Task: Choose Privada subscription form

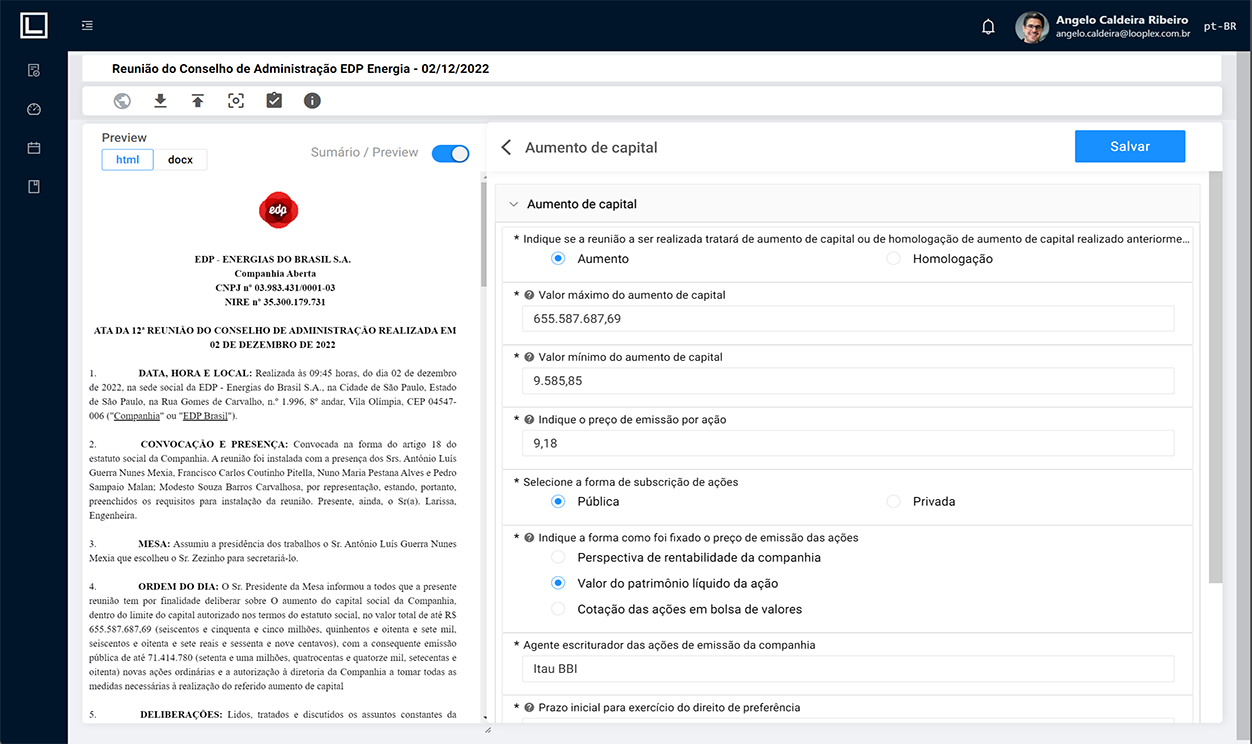Action: tap(893, 501)
